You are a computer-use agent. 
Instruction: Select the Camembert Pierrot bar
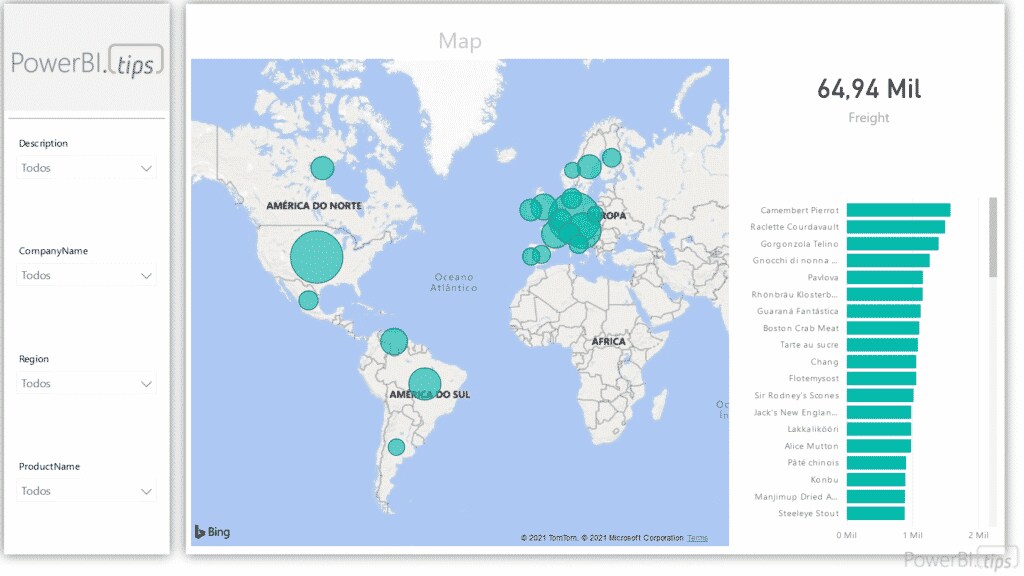[x=899, y=210]
